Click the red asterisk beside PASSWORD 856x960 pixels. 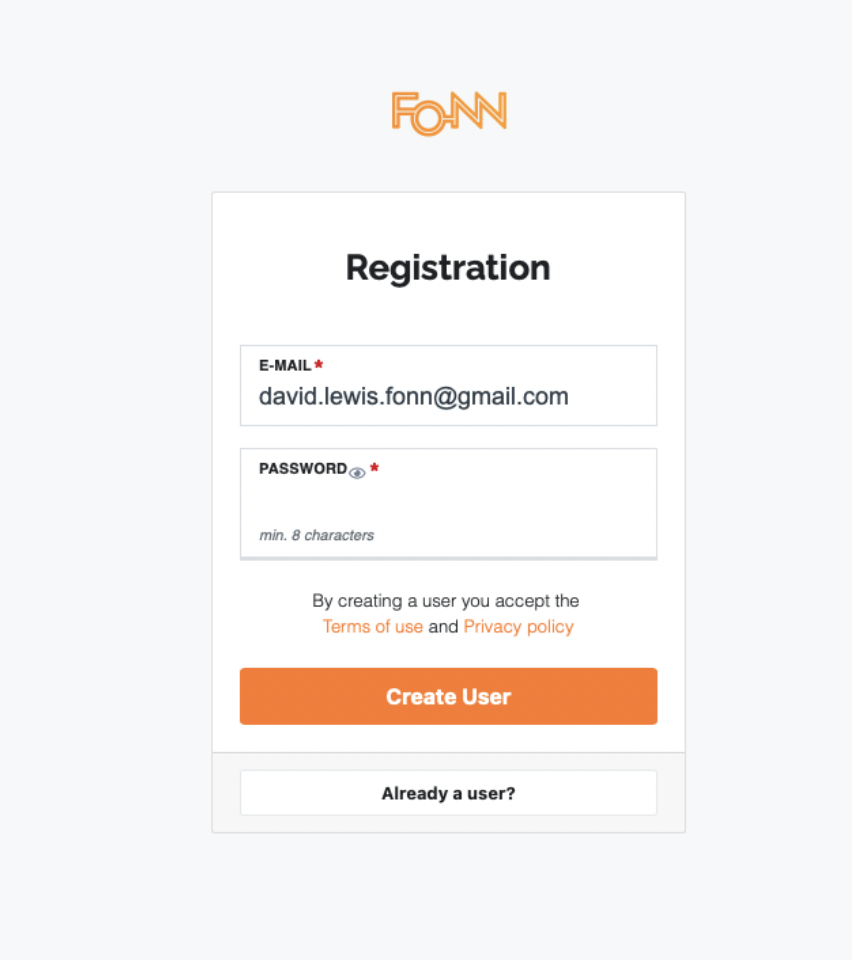[374, 468]
